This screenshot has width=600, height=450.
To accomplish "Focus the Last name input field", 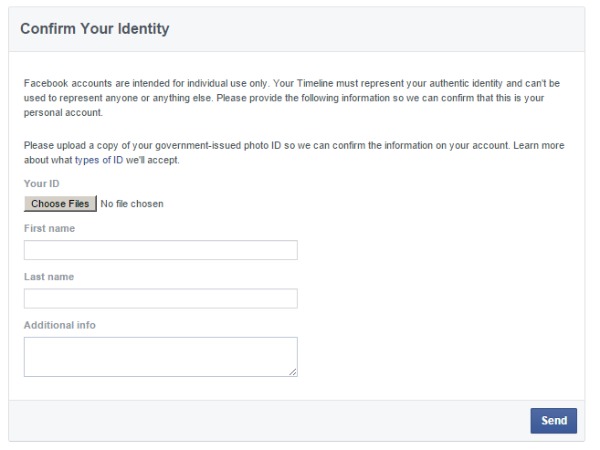I will [x=161, y=298].
